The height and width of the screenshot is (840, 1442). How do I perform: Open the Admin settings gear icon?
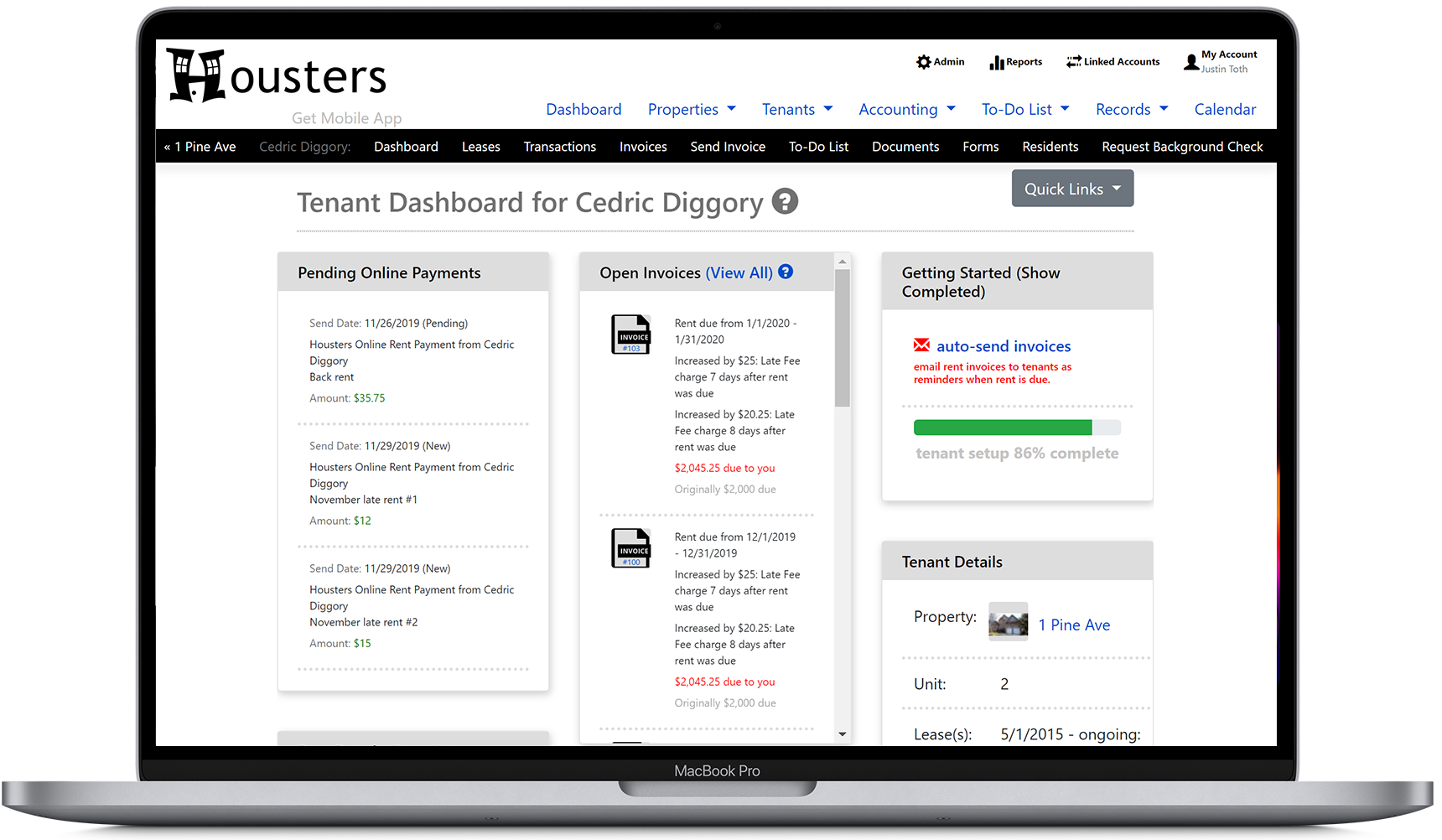(x=925, y=61)
